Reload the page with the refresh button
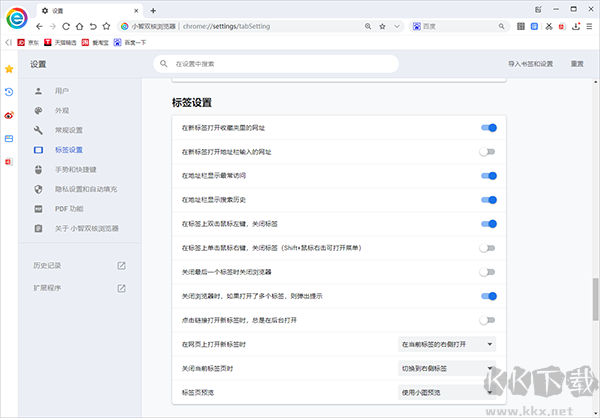This screenshot has width=600, height=418. click(x=66, y=26)
